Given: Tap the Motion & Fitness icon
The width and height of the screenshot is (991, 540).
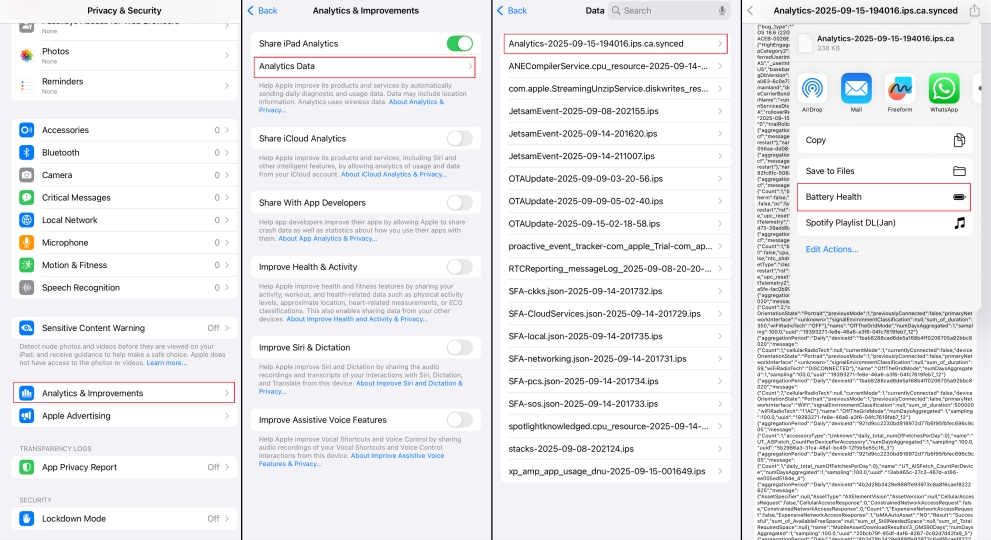Looking at the screenshot, I should [27, 265].
